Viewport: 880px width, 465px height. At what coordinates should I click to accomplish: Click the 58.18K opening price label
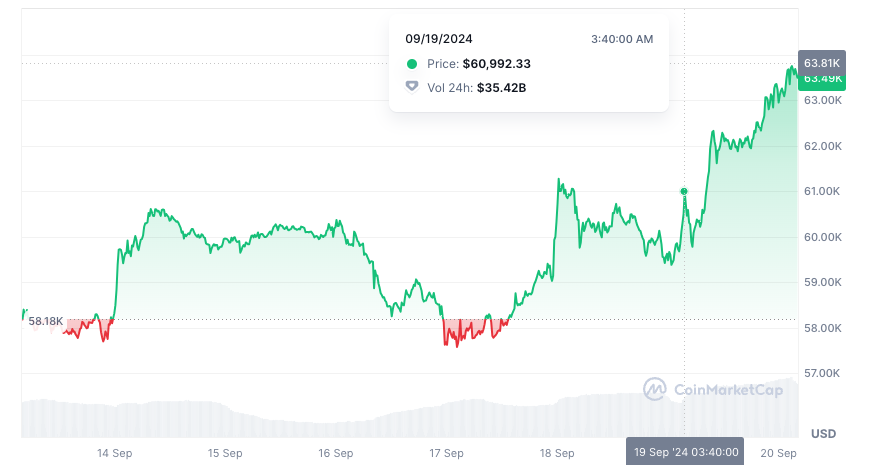[x=46, y=321]
